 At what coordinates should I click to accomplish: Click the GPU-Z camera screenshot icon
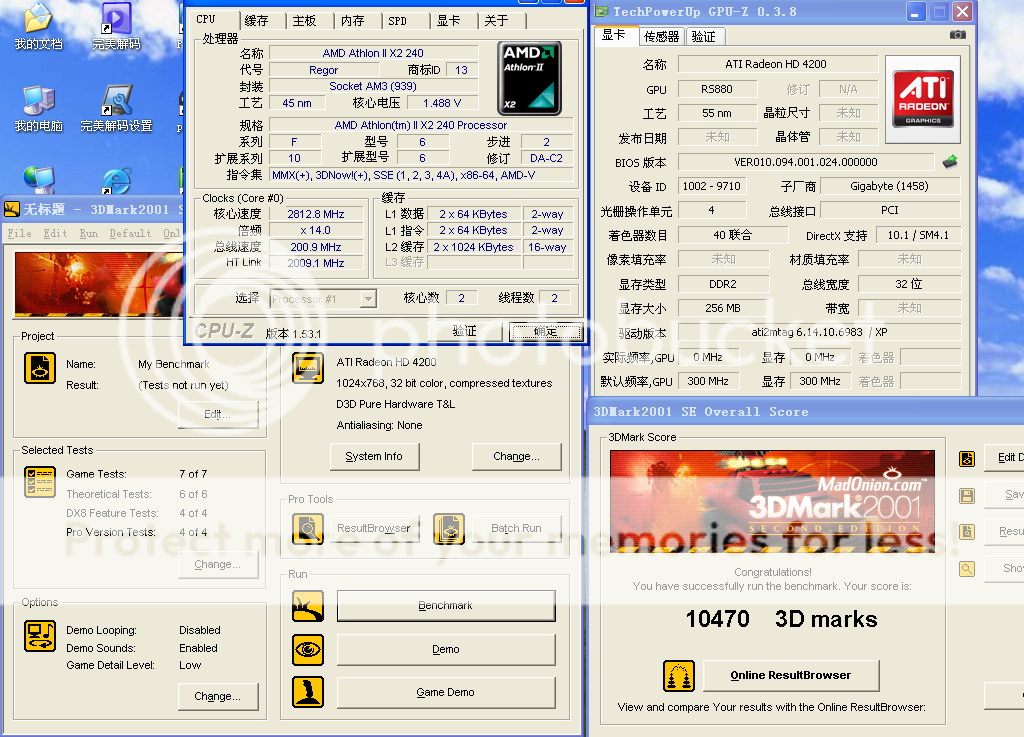click(957, 35)
